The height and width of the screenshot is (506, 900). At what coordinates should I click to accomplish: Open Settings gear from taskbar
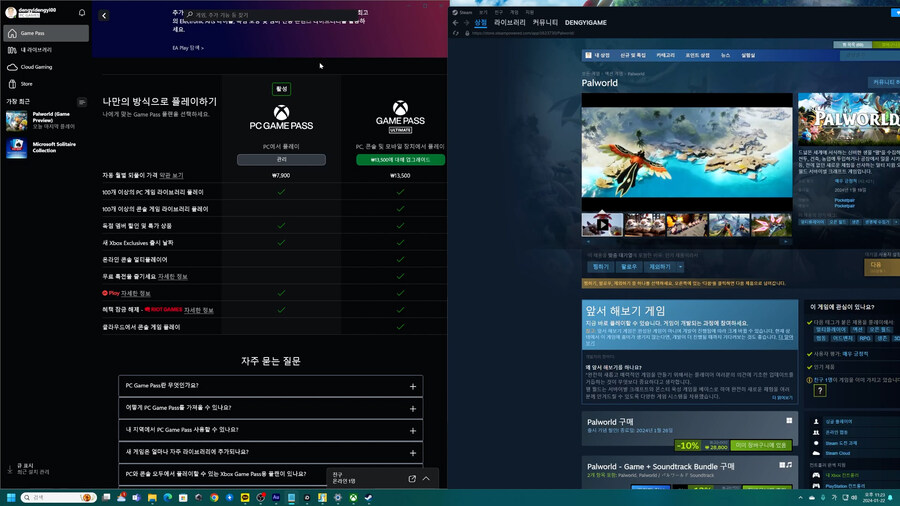pos(338,497)
